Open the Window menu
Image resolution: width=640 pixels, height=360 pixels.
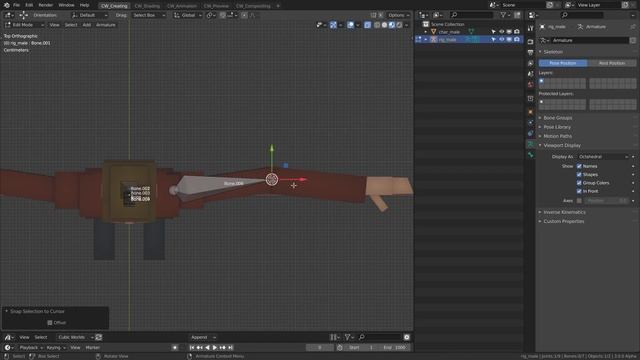pyautogui.click(x=66, y=5)
